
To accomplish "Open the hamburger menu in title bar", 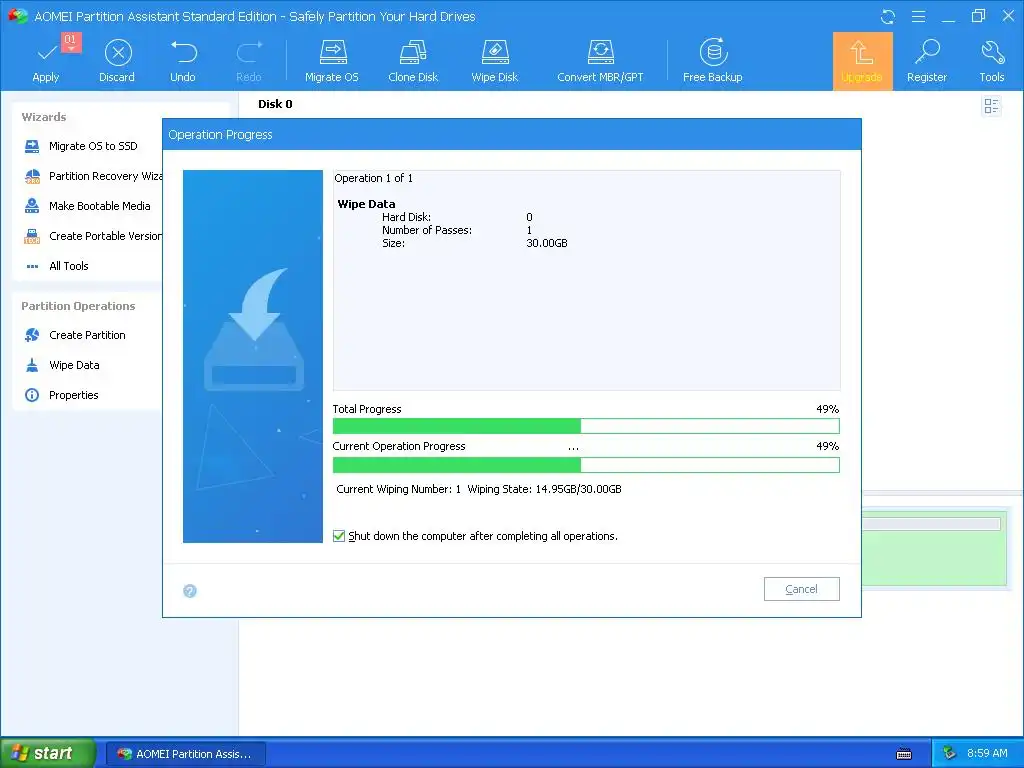I will click(918, 16).
